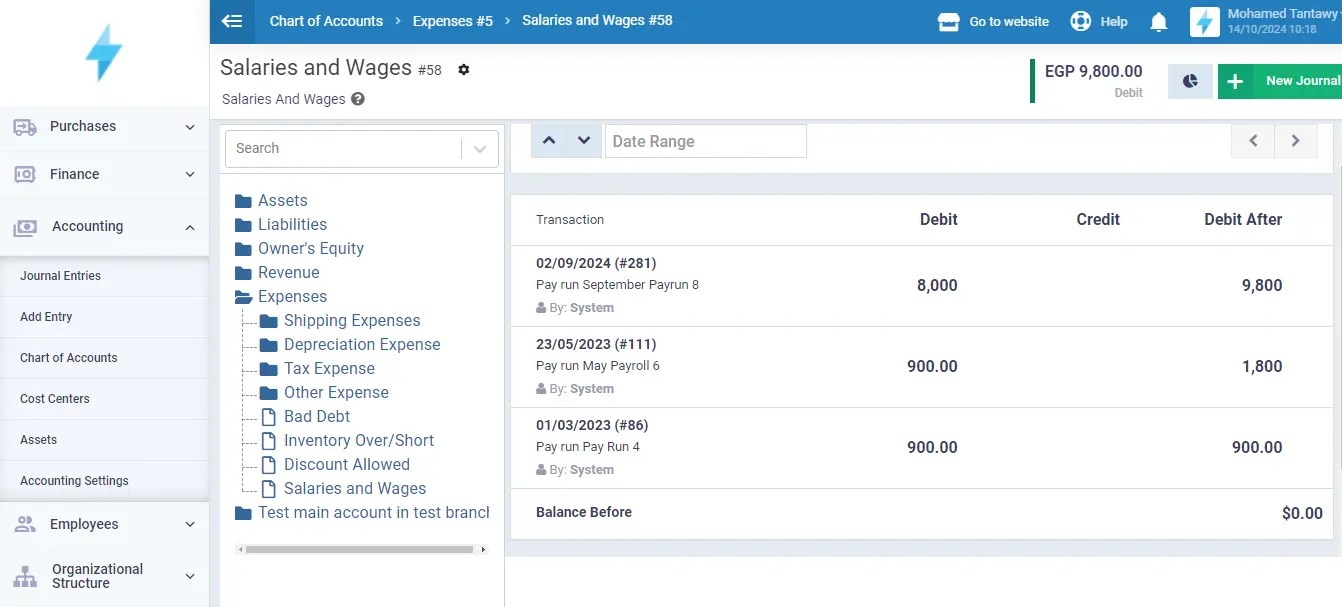Click the Help headset icon
This screenshot has width=1342, height=607.
coord(1079,20)
